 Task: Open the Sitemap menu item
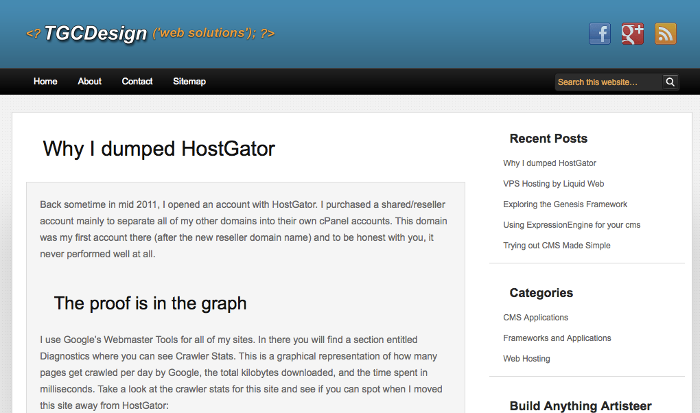(189, 81)
